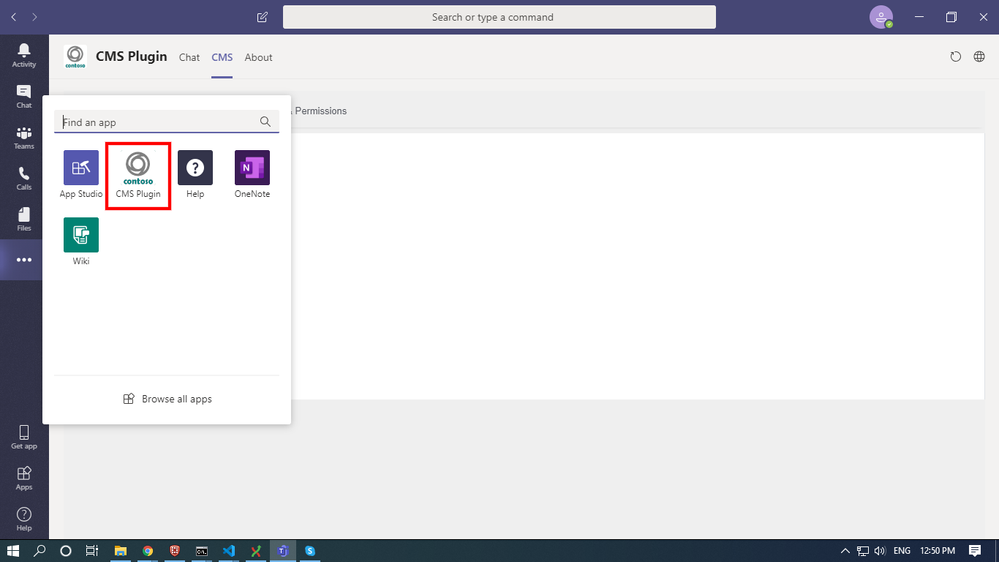Open Google Chrome from the taskbar
The width and height of the screenshot is (999, 562).
[148, 551]
